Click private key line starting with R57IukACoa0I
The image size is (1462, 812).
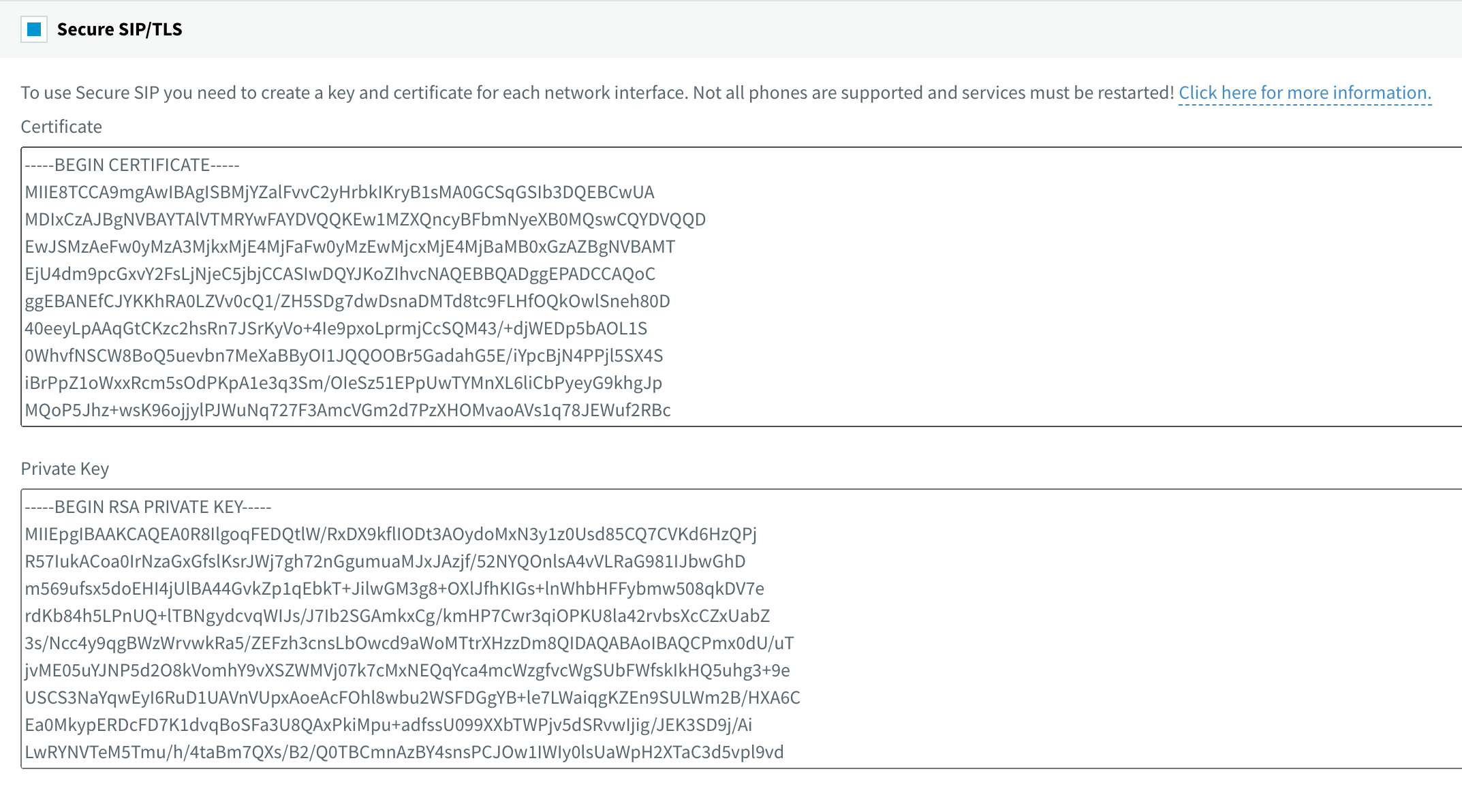pos(385,561)
